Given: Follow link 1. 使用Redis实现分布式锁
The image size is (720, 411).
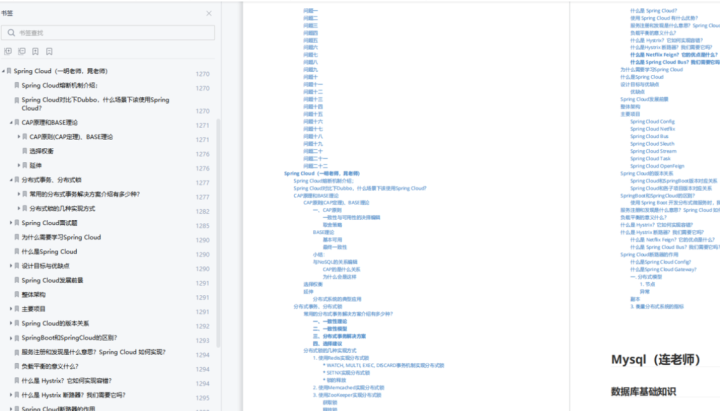Looking at the screenshot, I should click(x=341, y=358).
